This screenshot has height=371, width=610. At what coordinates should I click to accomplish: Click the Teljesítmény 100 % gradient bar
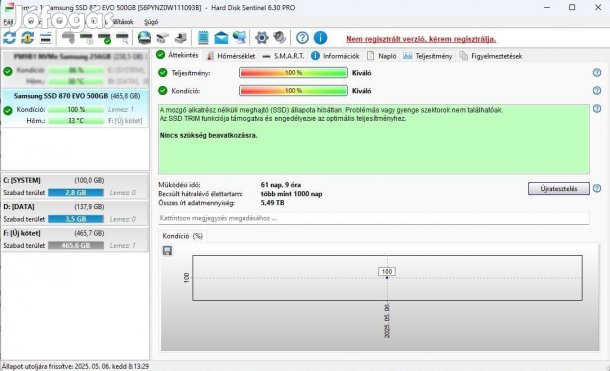pyautogui.click(x=293, y=73)
